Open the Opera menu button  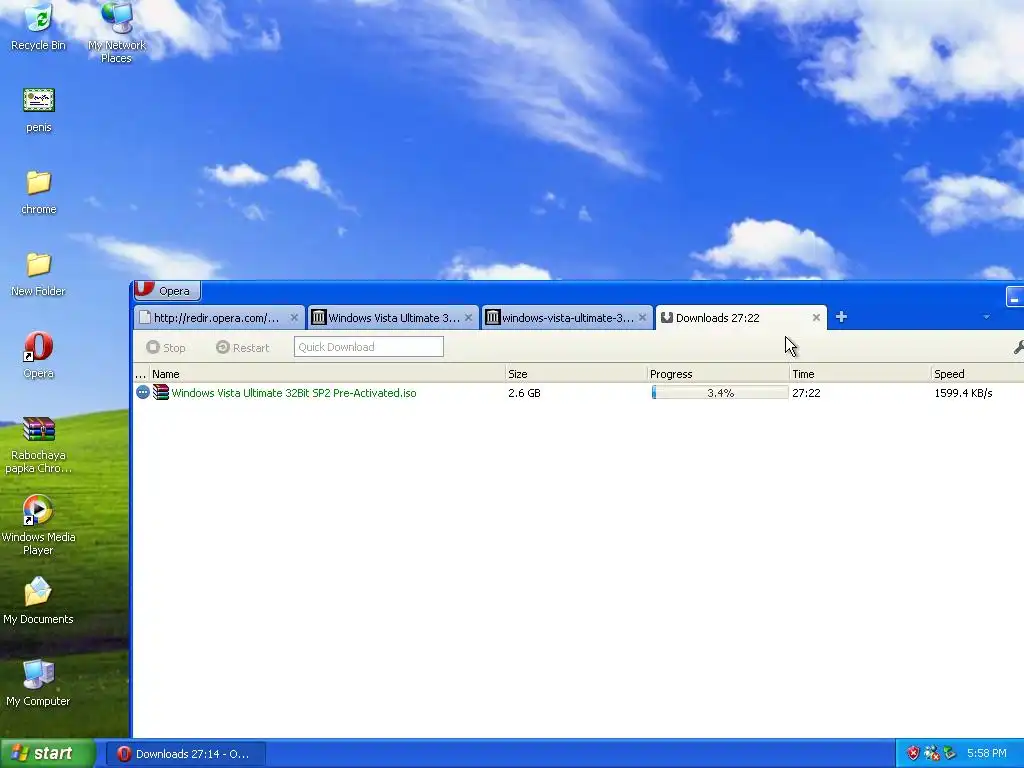tap(167, 291)
